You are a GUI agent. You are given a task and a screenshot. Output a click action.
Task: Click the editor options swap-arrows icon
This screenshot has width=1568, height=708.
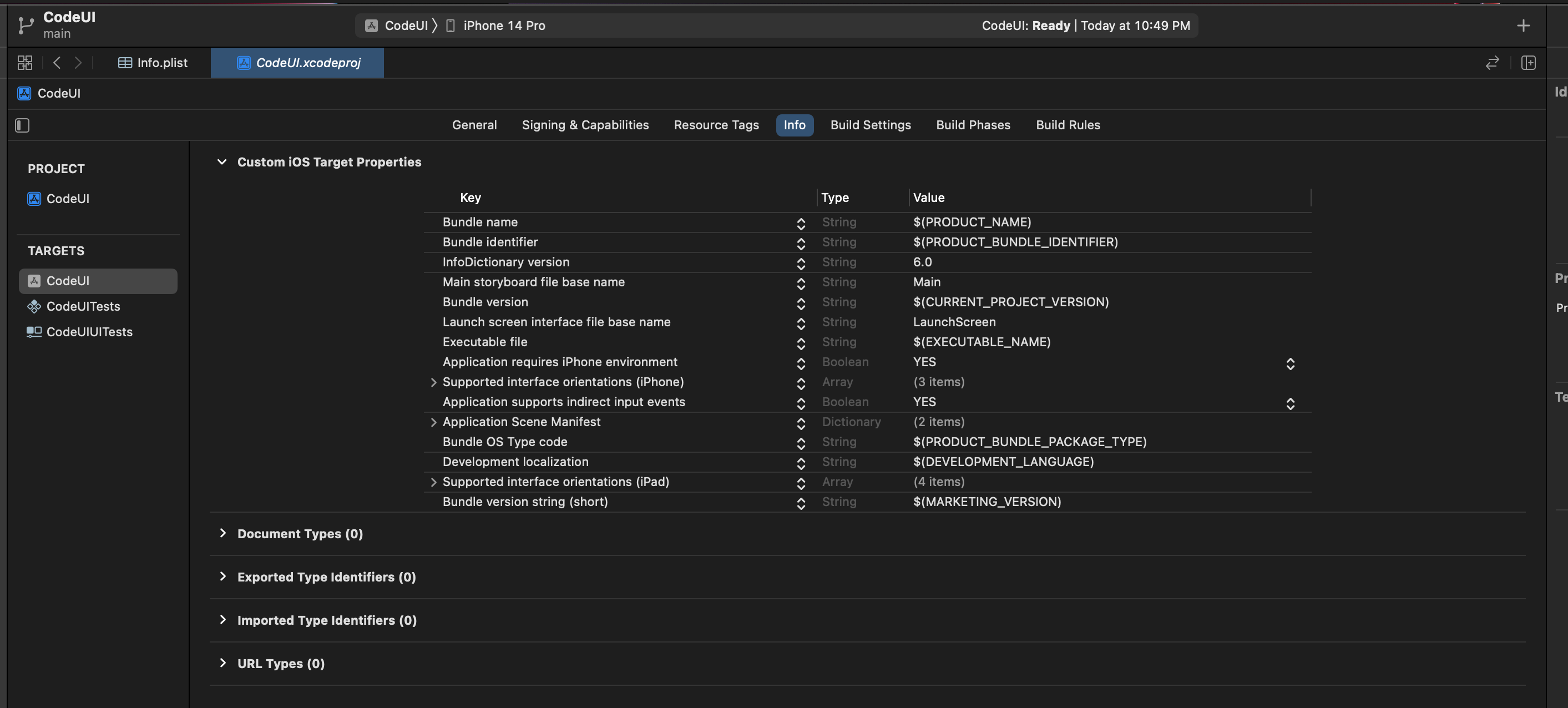pyautogui.click(x=1492, y=63)
